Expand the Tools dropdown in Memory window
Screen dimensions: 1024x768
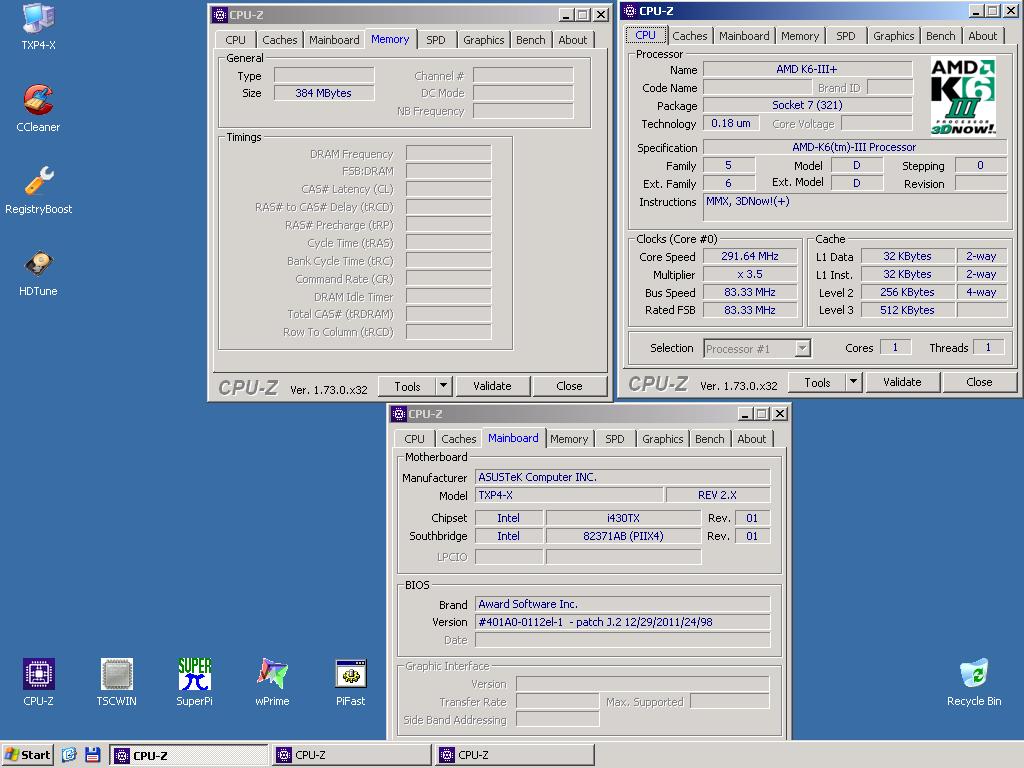click(x=443, y=386)
